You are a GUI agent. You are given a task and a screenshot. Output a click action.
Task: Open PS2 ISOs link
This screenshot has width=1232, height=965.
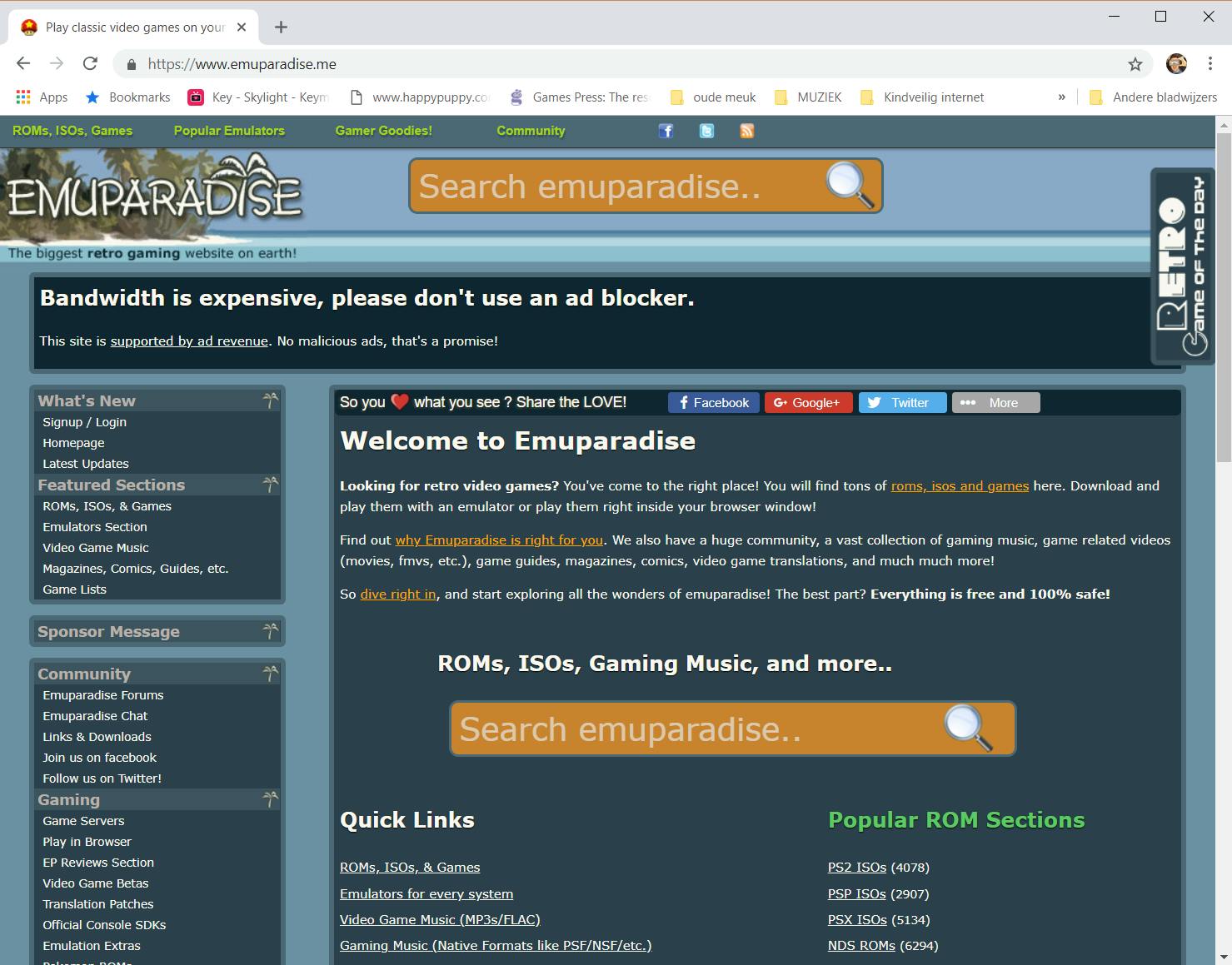pos(857,868)
